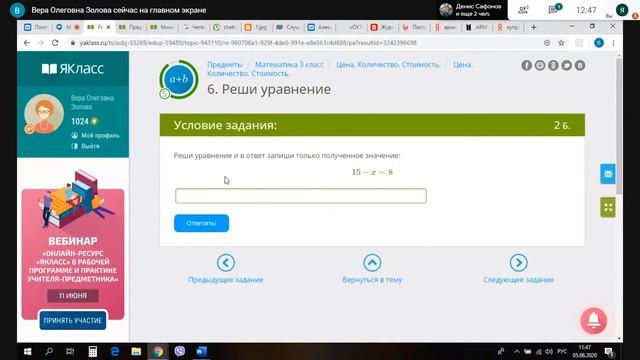Share via VK icon
640x360 pixels.
pyautogui.click(x=580, y=65)
